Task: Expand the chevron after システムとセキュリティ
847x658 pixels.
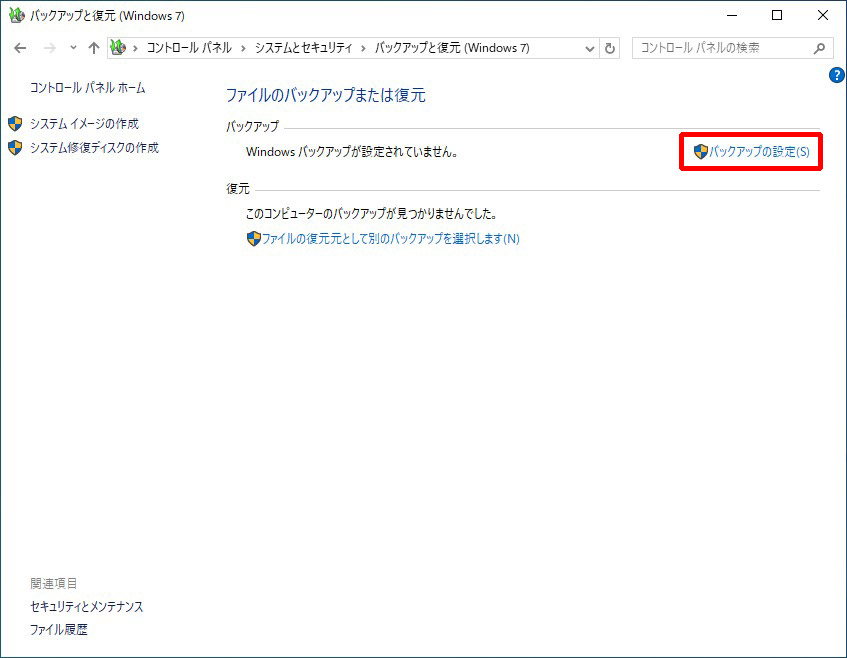Action: pyautogui.click(x=363, y=49)
